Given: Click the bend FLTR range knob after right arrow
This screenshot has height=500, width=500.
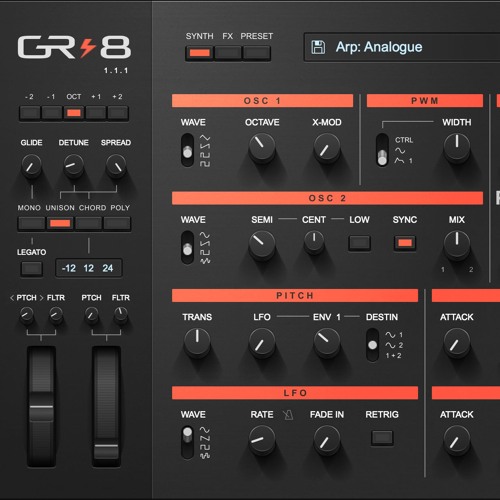Looking at the screenshot, I should coord(56,315).
